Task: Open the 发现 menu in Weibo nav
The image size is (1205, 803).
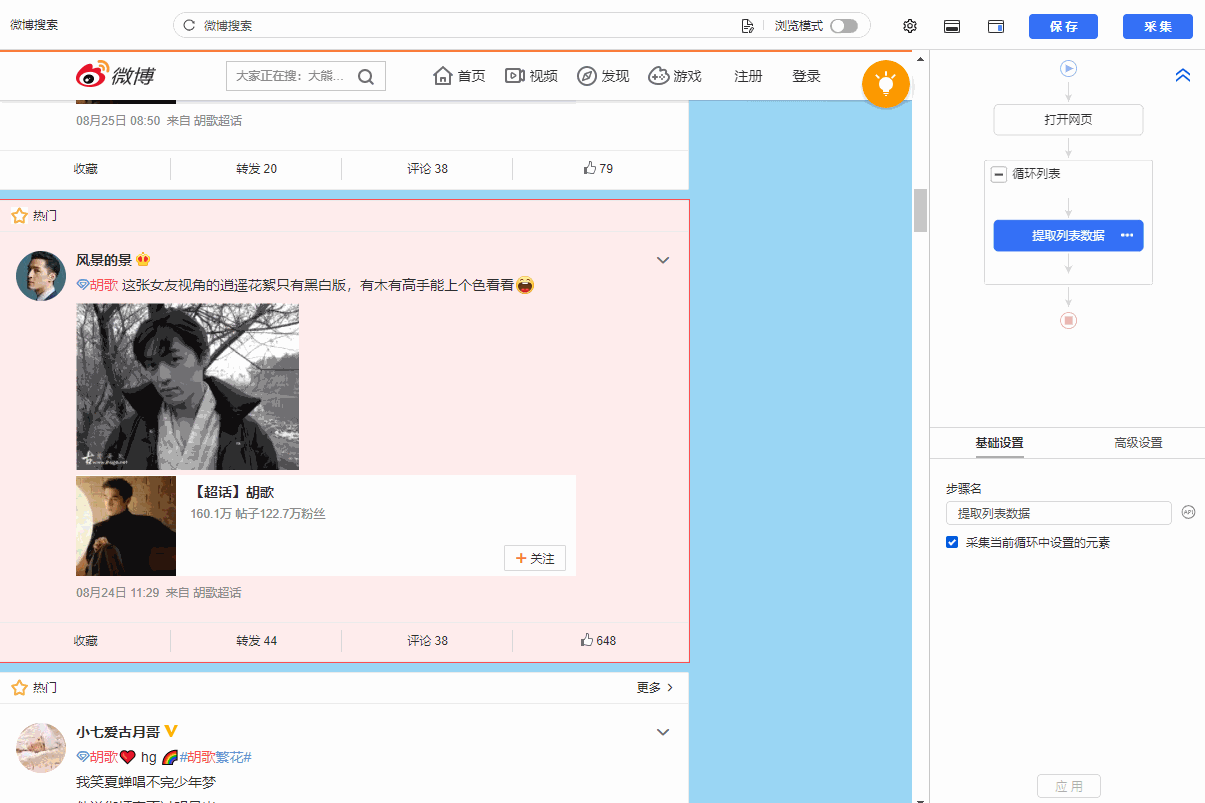Action: click(603, 76)
